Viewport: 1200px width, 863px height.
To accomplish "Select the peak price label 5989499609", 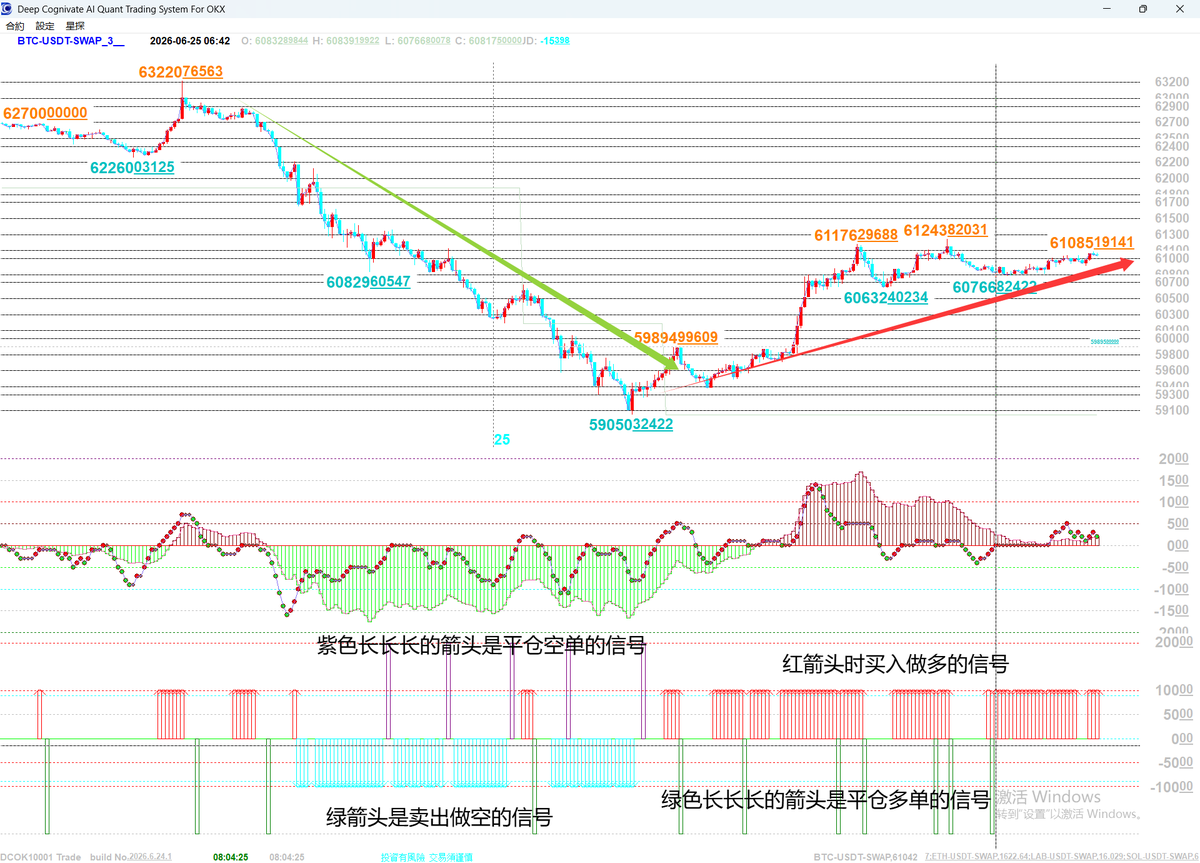I will 675,337.
